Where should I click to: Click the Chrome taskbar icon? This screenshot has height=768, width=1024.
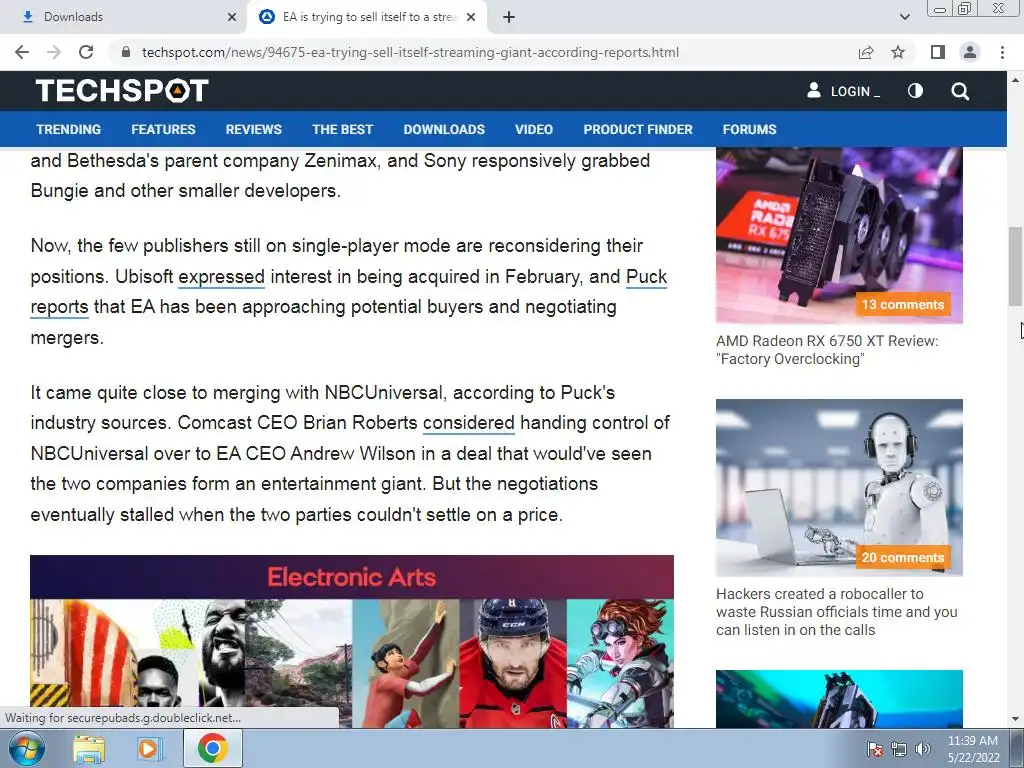coord(212,748)
